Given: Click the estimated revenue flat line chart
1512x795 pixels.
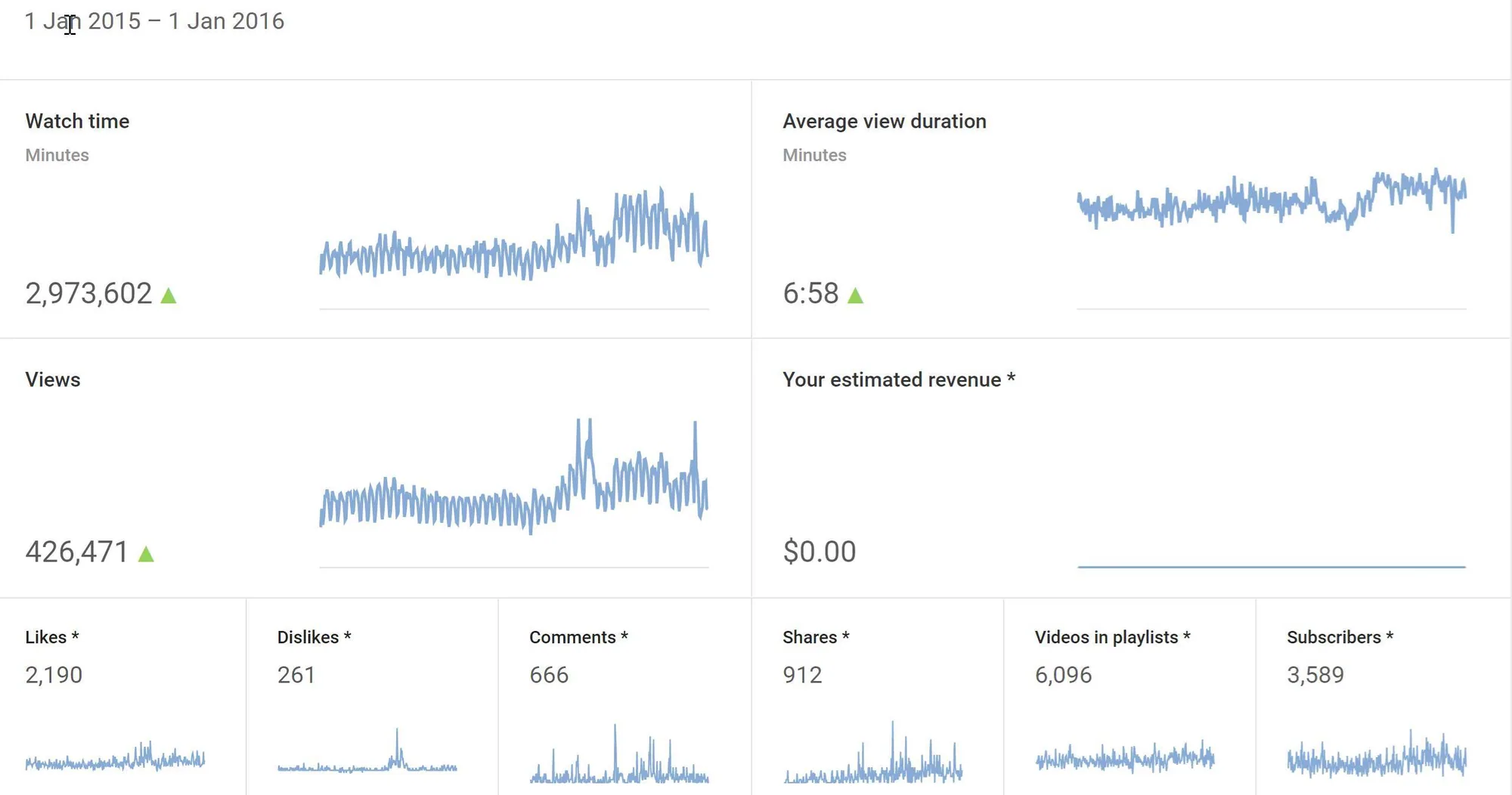Looking at the screenshot, I should (1272, 566).
